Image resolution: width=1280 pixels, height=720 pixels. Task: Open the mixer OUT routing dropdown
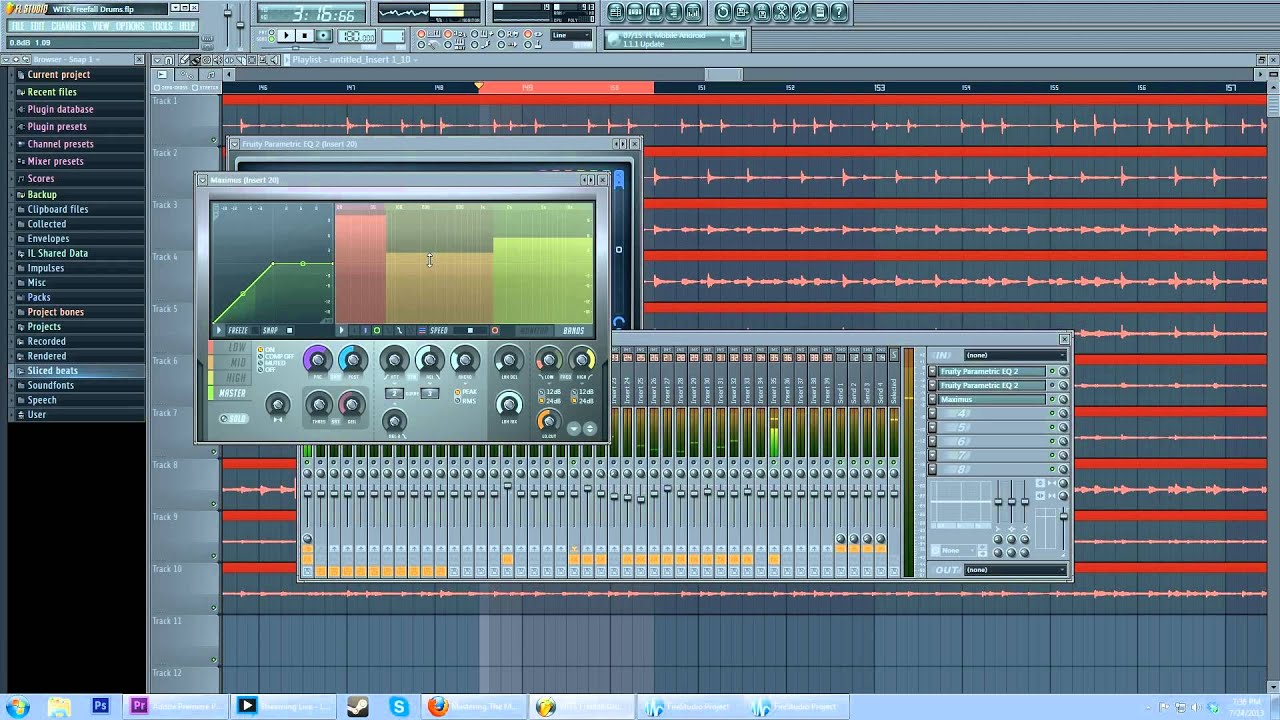pos(1015,570)
